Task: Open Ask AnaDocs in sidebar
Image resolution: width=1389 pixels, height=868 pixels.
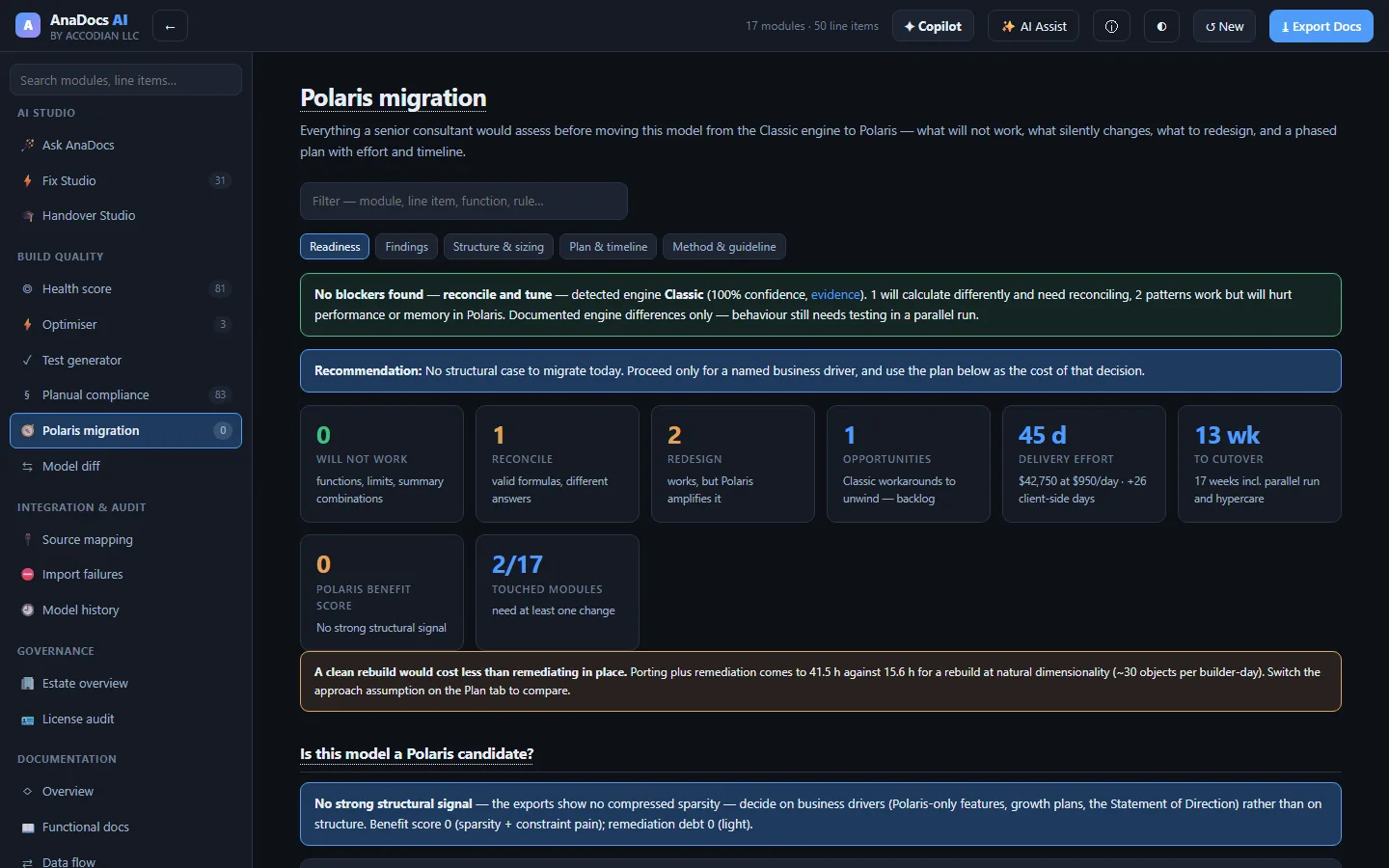Action: click(x=125, y=145)
